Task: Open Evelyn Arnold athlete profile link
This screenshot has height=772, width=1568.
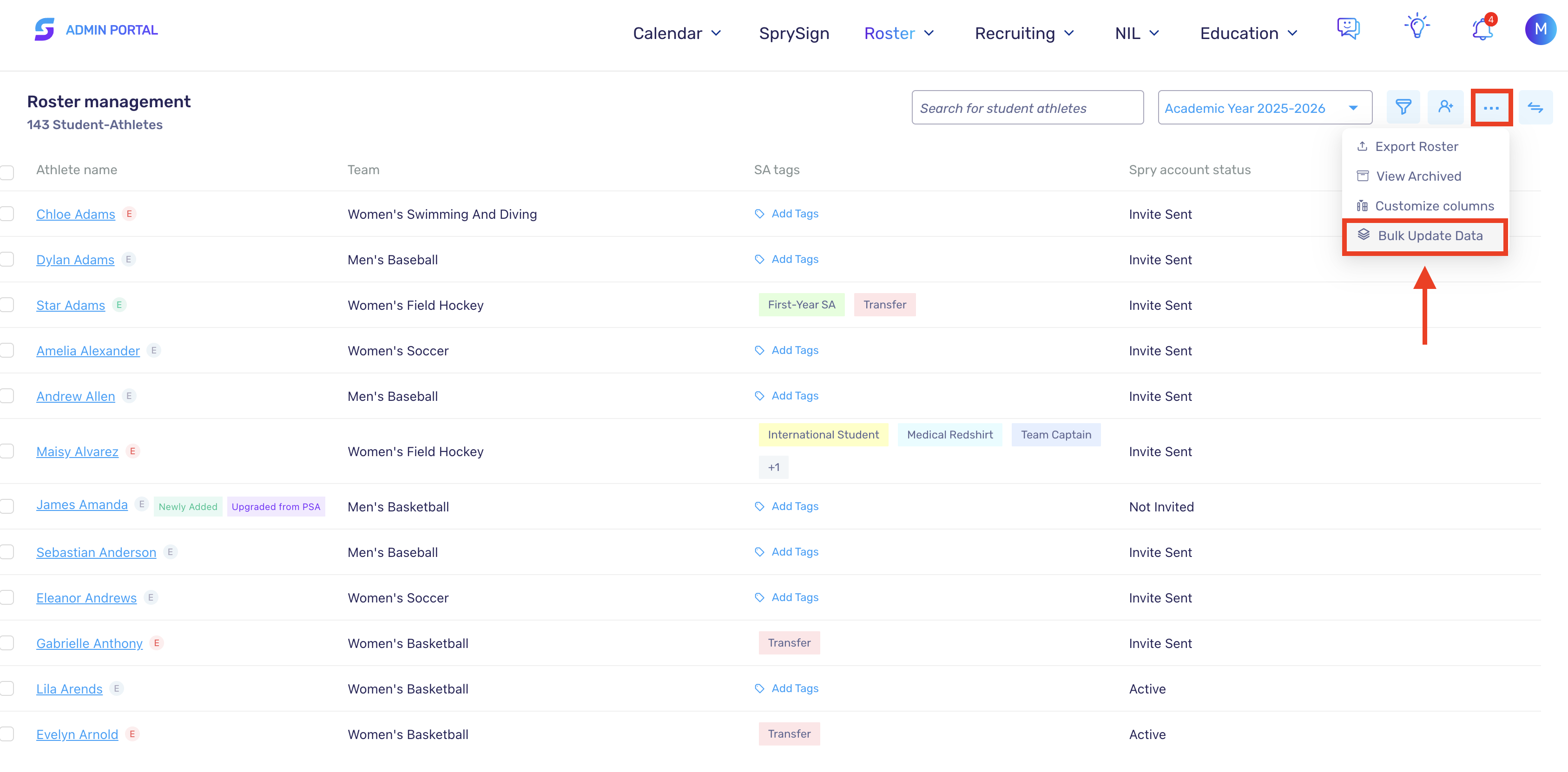Action: pos(77,734)
